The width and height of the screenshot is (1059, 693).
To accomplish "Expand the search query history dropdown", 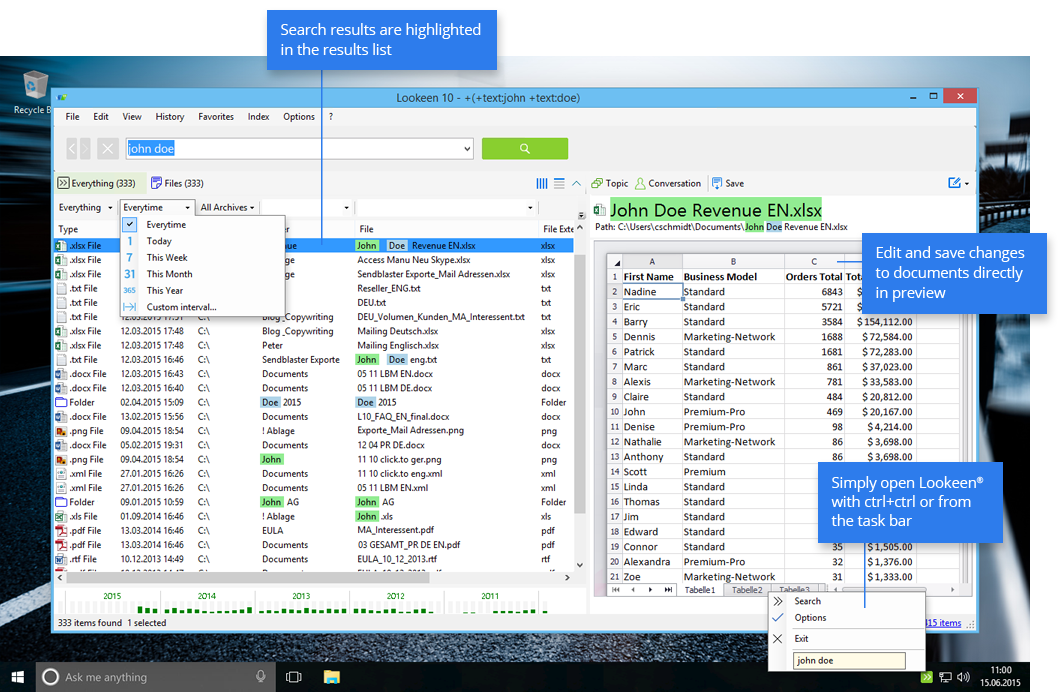I will click(468, 149).
